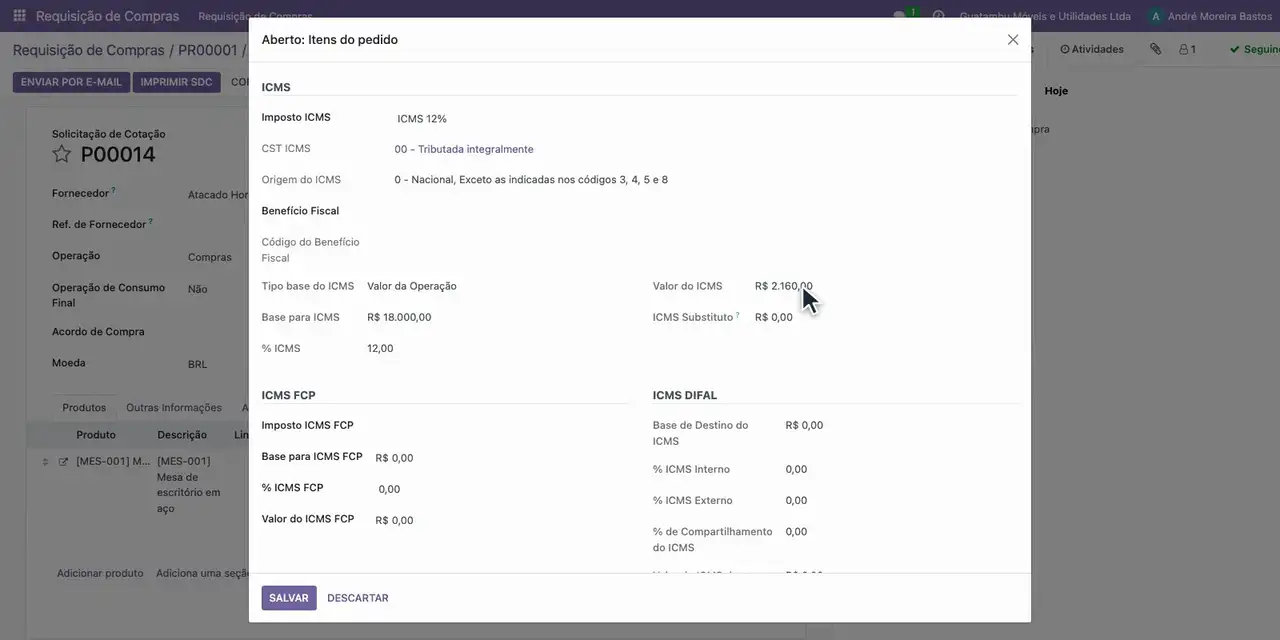Image resolution: width=1280 pixels, height=640 pixels.
Task: Edit the Base para ICMS FCP field
Action: (500, 458)
